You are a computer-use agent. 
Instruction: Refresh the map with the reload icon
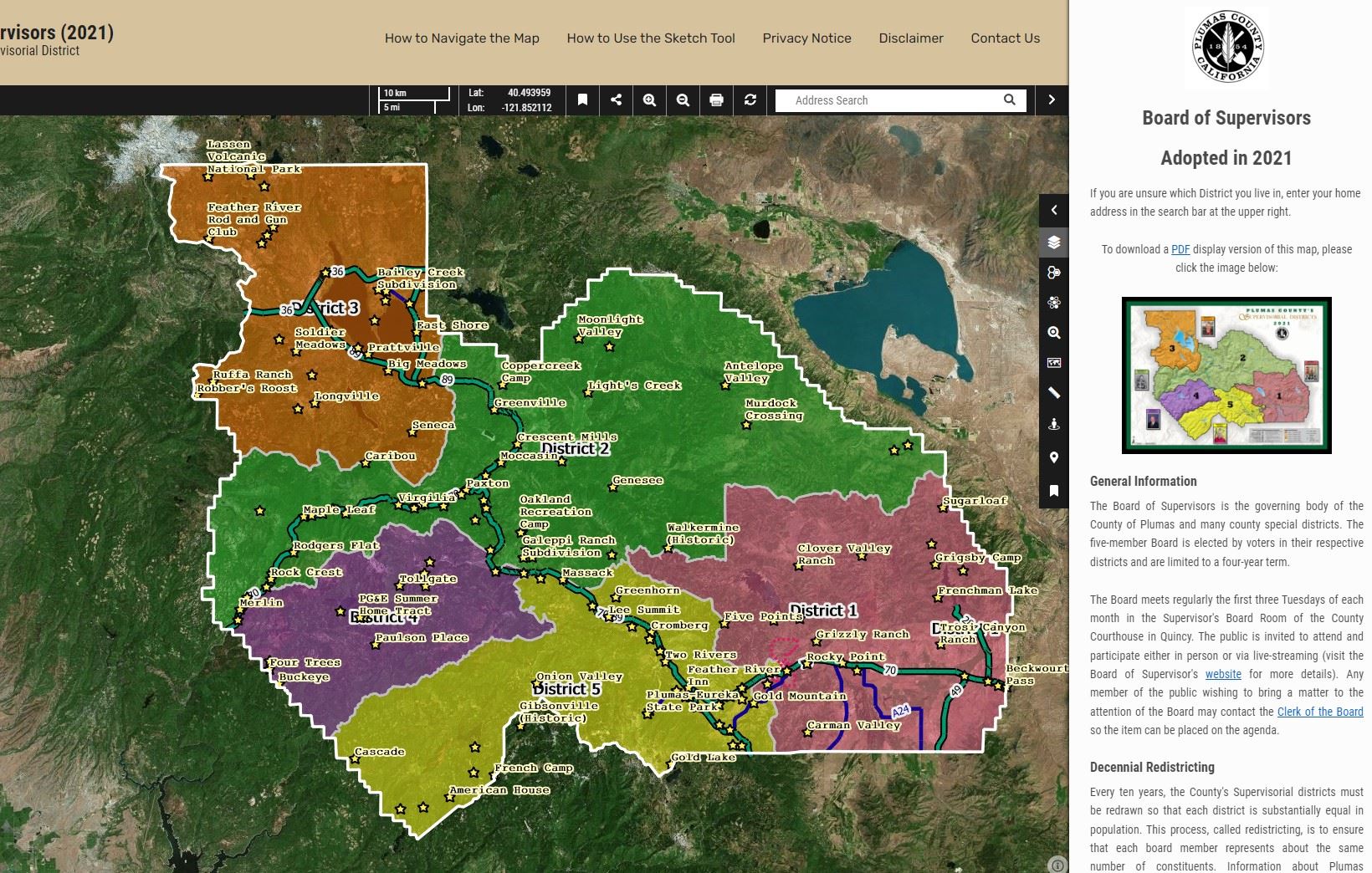tap(750, 100)
